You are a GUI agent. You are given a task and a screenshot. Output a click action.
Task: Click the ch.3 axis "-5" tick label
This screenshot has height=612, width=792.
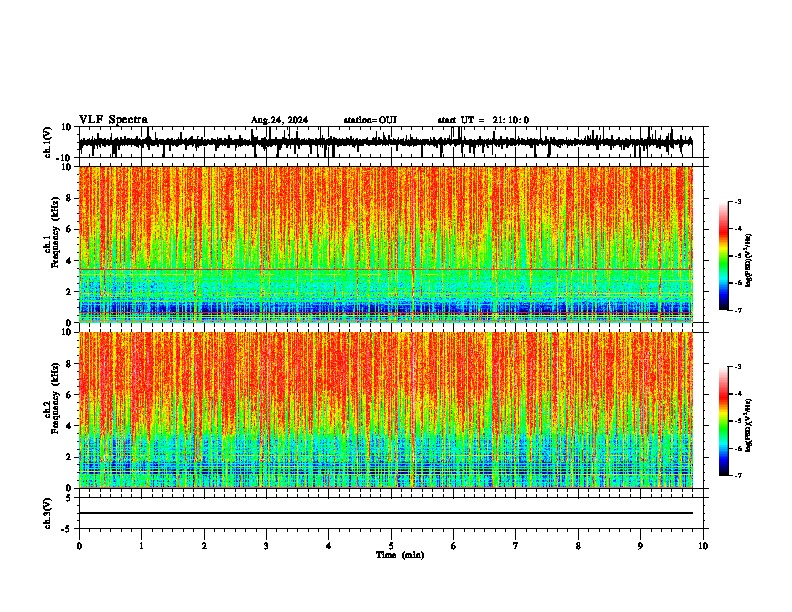click(x=68, y=529)
